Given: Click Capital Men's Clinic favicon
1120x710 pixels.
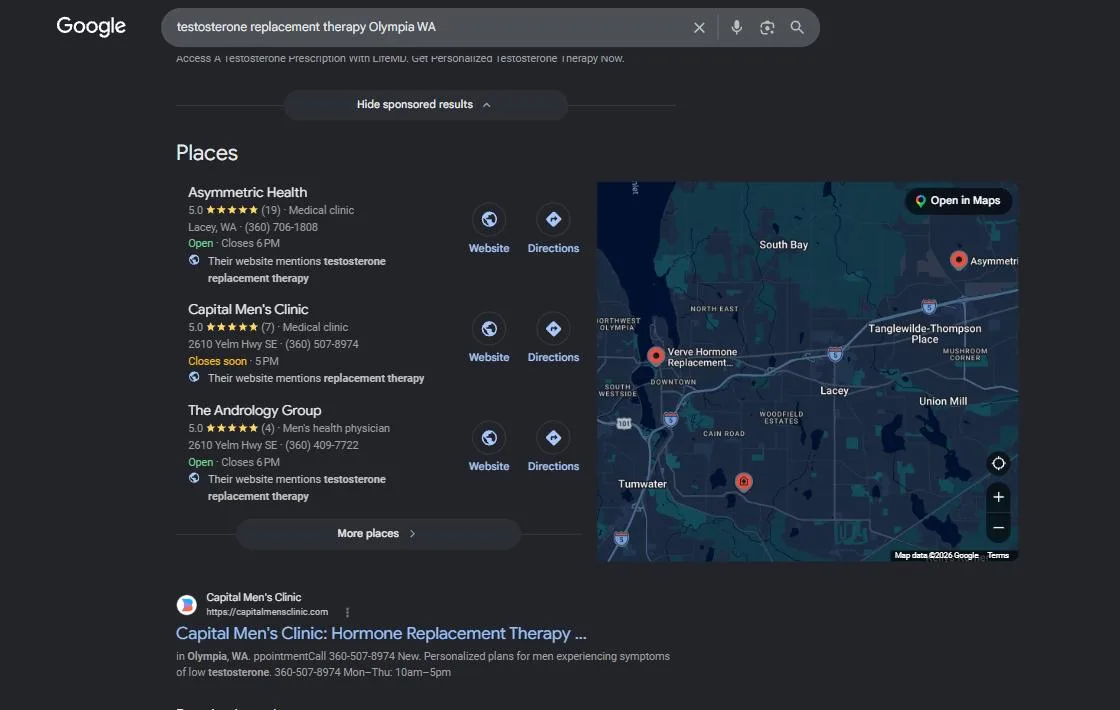Looking at the screenshot, I should tap(186, 605).
